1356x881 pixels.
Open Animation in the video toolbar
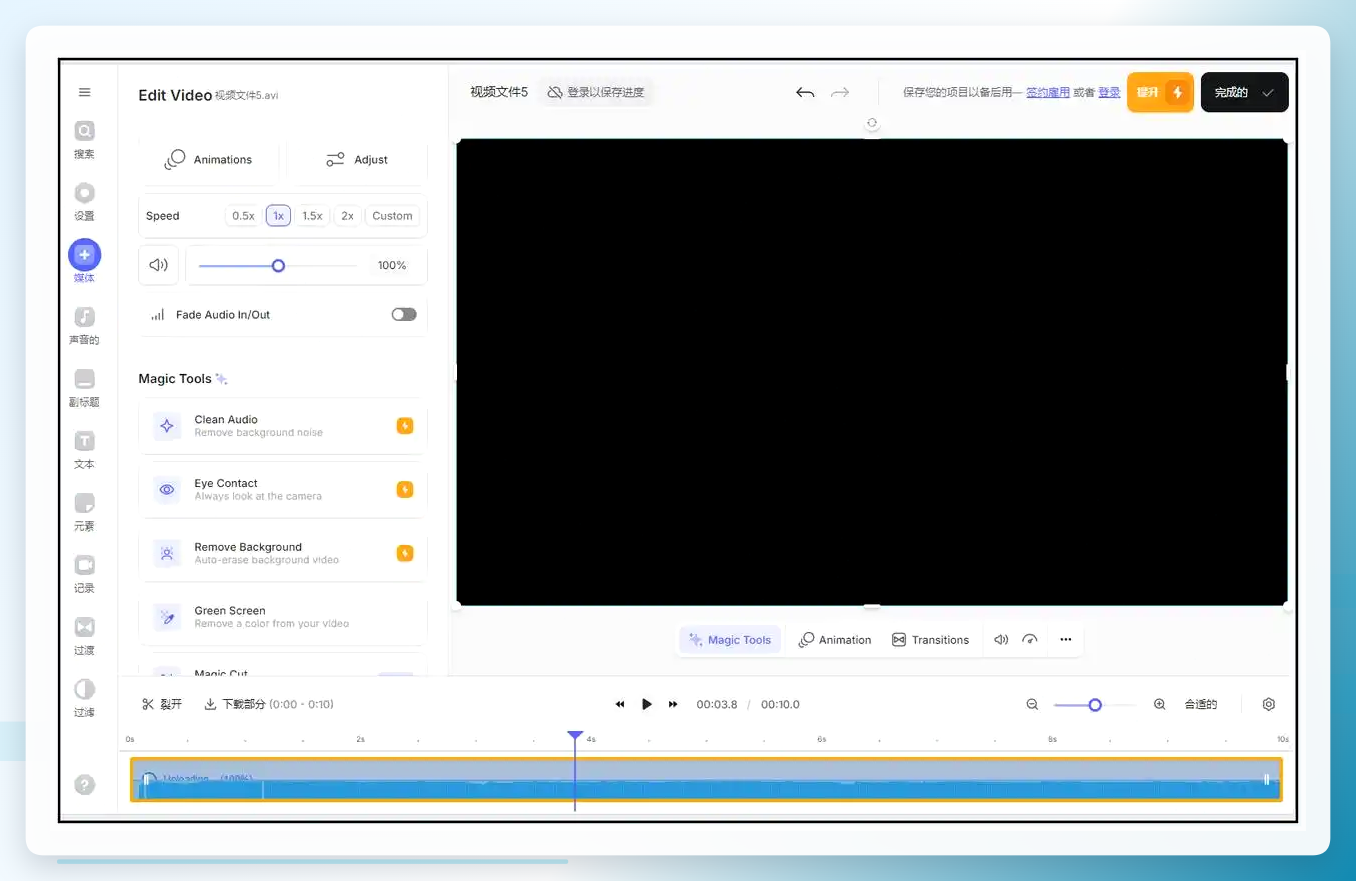tap(835, 640)
